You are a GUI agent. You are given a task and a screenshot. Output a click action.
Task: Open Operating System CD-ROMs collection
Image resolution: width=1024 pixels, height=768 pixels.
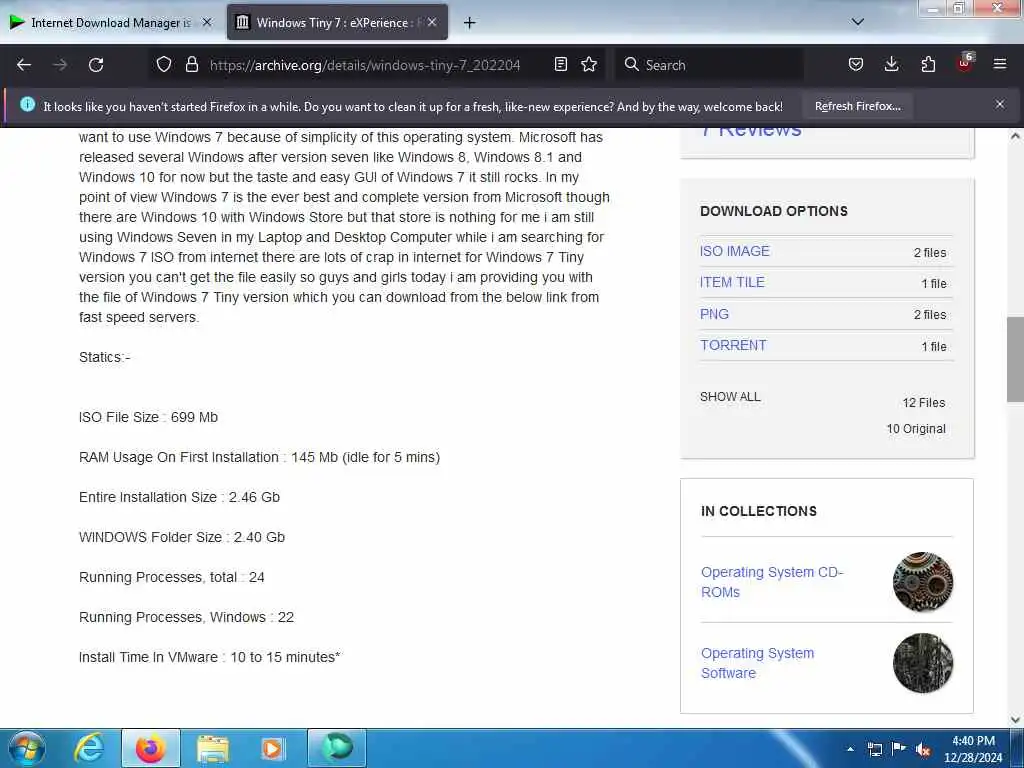772,582
